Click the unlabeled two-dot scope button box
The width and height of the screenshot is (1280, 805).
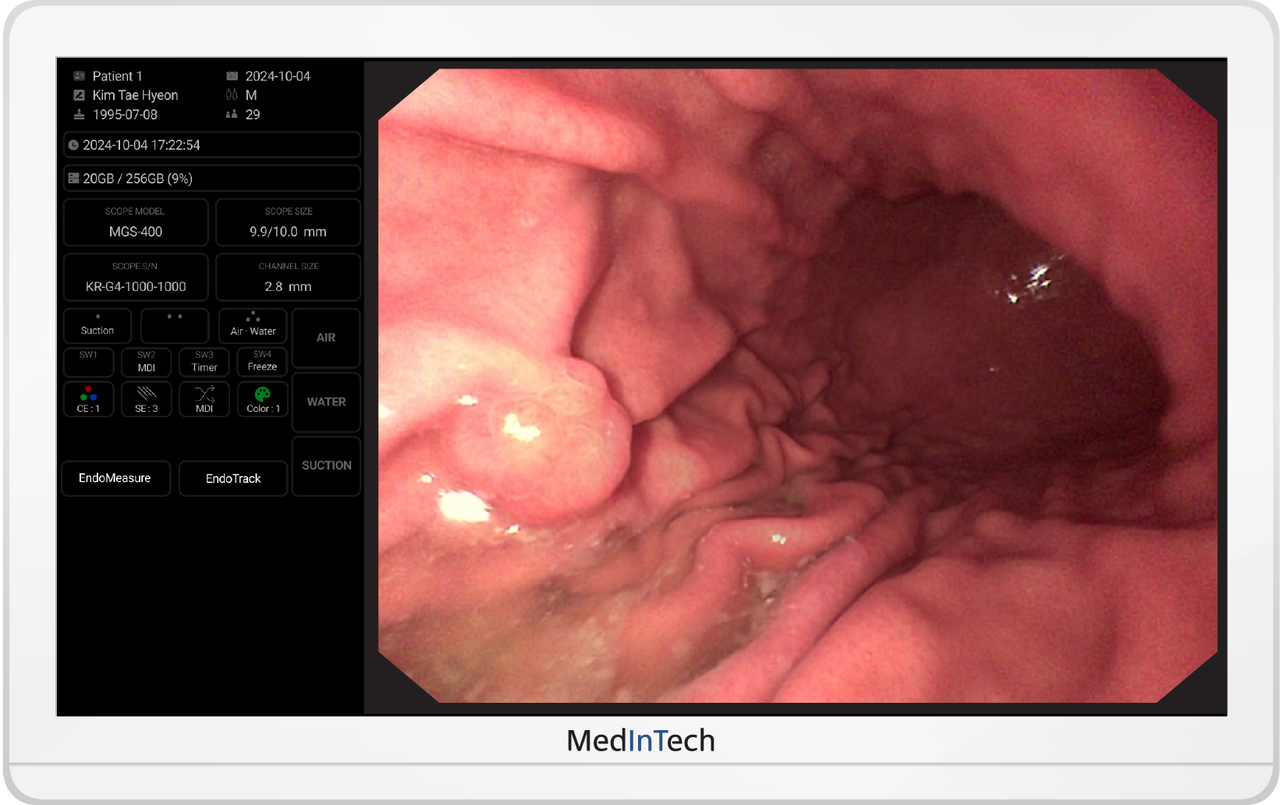coord(174,326)
